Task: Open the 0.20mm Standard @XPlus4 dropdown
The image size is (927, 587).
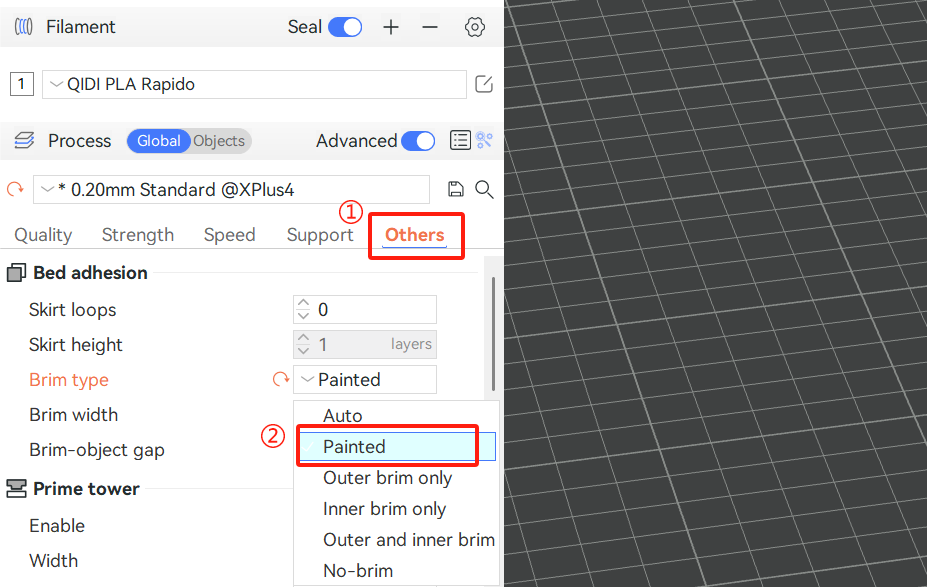Action: [231, 189]
